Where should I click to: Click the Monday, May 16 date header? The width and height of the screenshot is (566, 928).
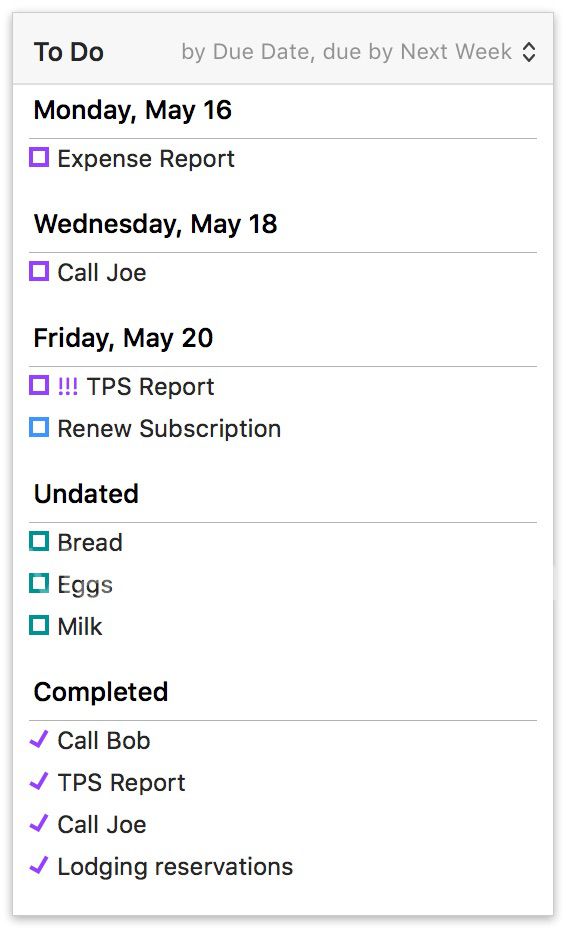133,111
